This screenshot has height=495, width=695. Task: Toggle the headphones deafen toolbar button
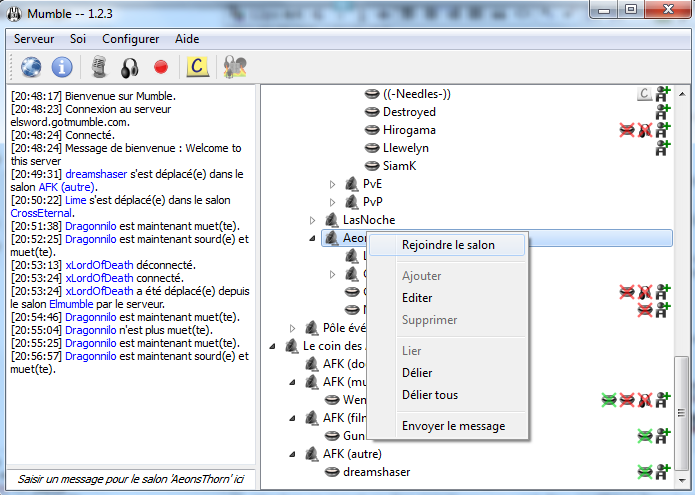pos(129,68)
